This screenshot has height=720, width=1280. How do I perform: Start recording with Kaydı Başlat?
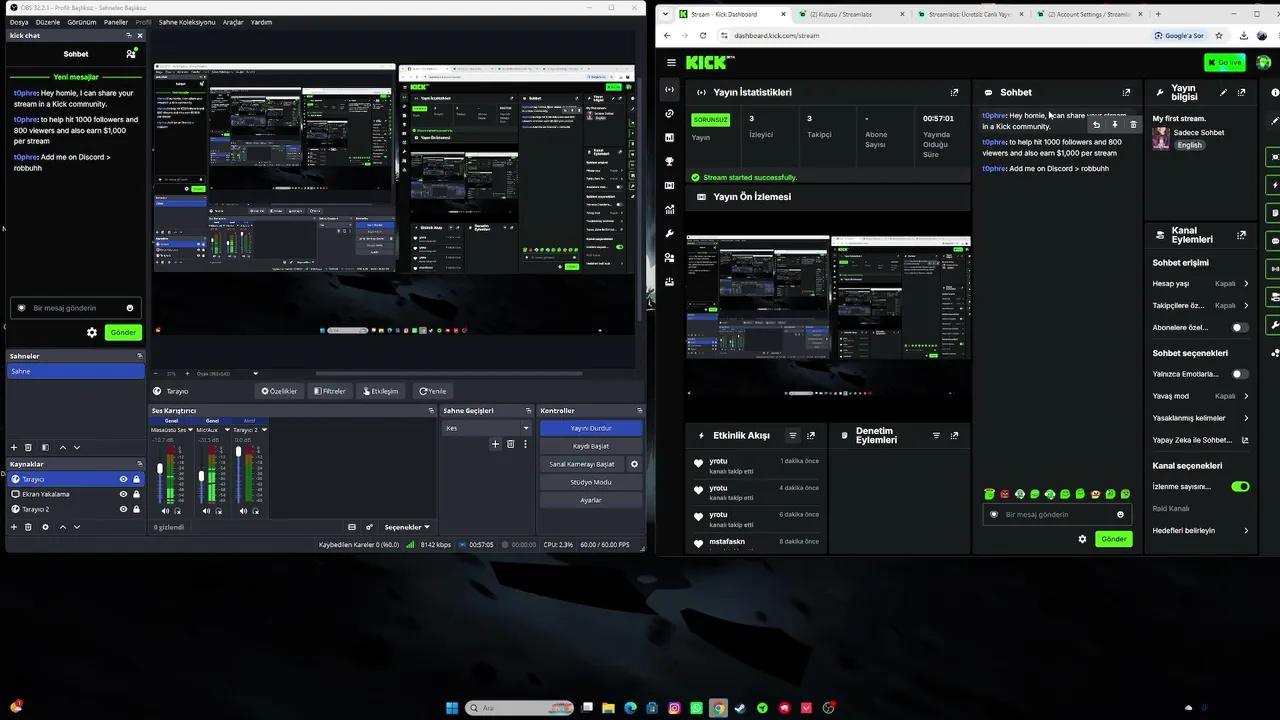click(591, 446)
